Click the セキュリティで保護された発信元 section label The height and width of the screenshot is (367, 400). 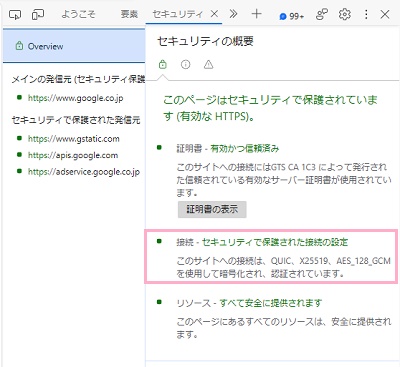[76, 120]
